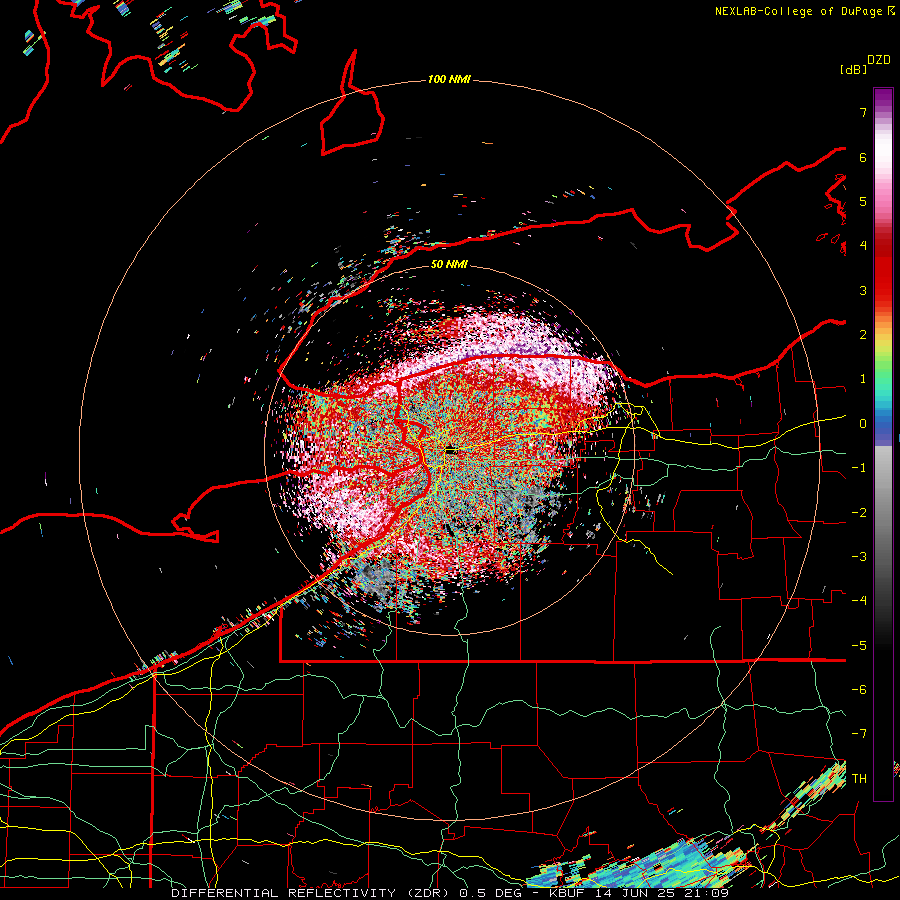
Task: Click the -1 value on the scale
Action: 859,468
